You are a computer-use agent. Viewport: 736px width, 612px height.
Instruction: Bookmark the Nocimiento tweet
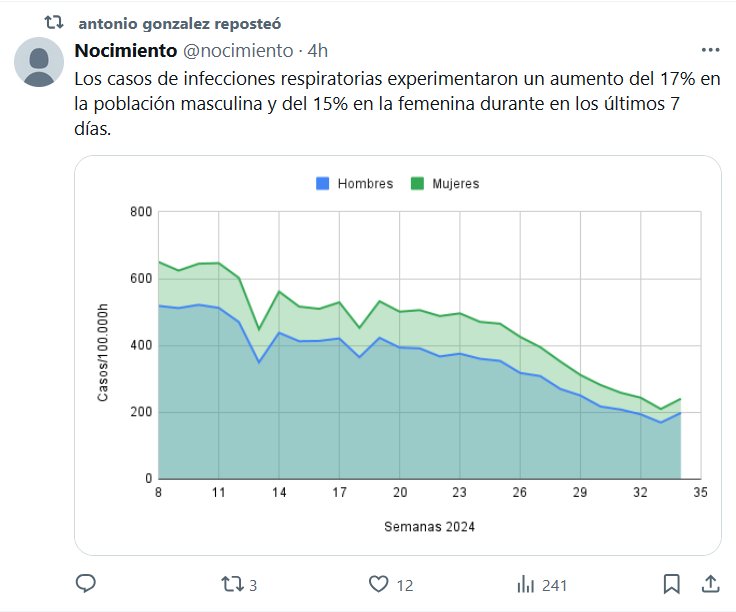[x=672, y=583]
